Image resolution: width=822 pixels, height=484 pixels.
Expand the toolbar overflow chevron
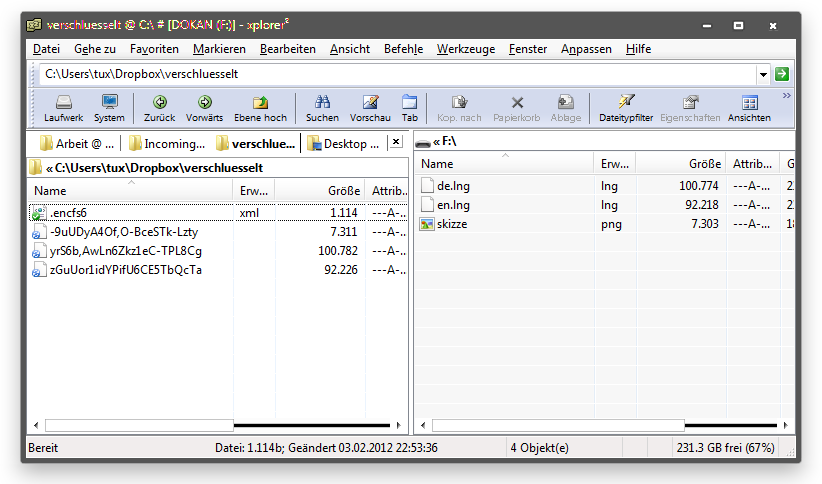click(x=786, y=96)
